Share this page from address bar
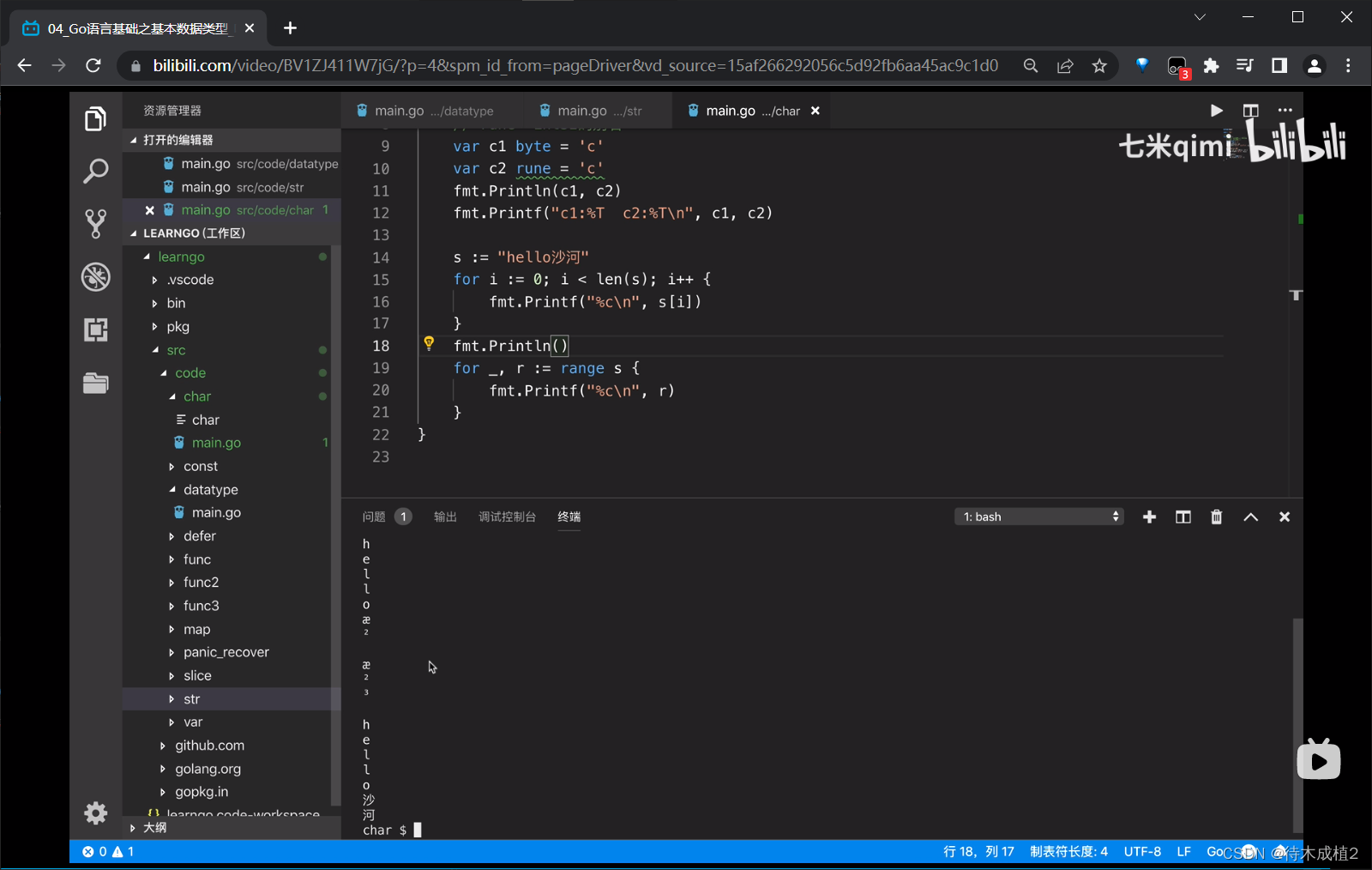 point(1065,65)
